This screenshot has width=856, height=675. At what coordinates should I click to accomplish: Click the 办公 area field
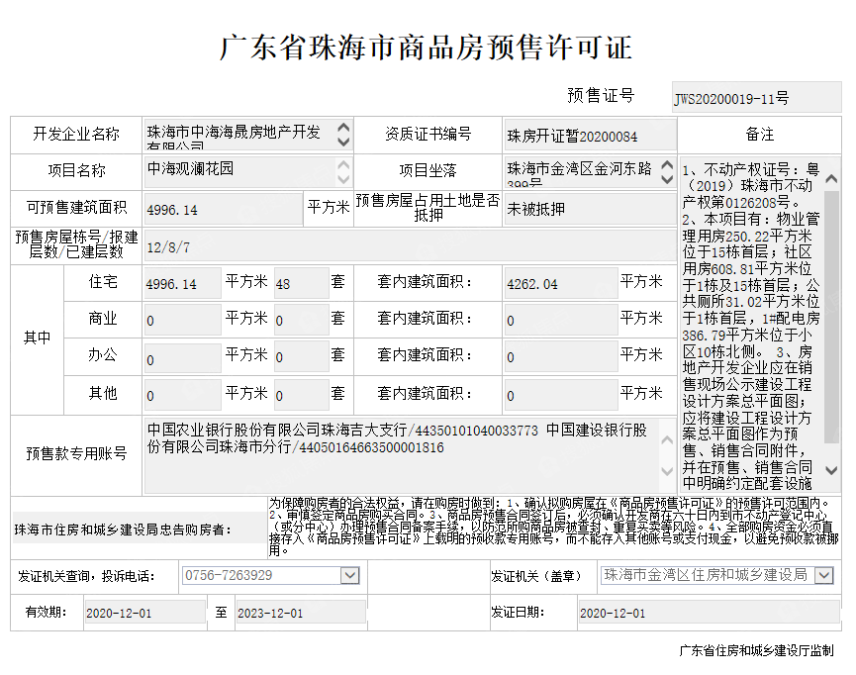click(x=182, y=357)
